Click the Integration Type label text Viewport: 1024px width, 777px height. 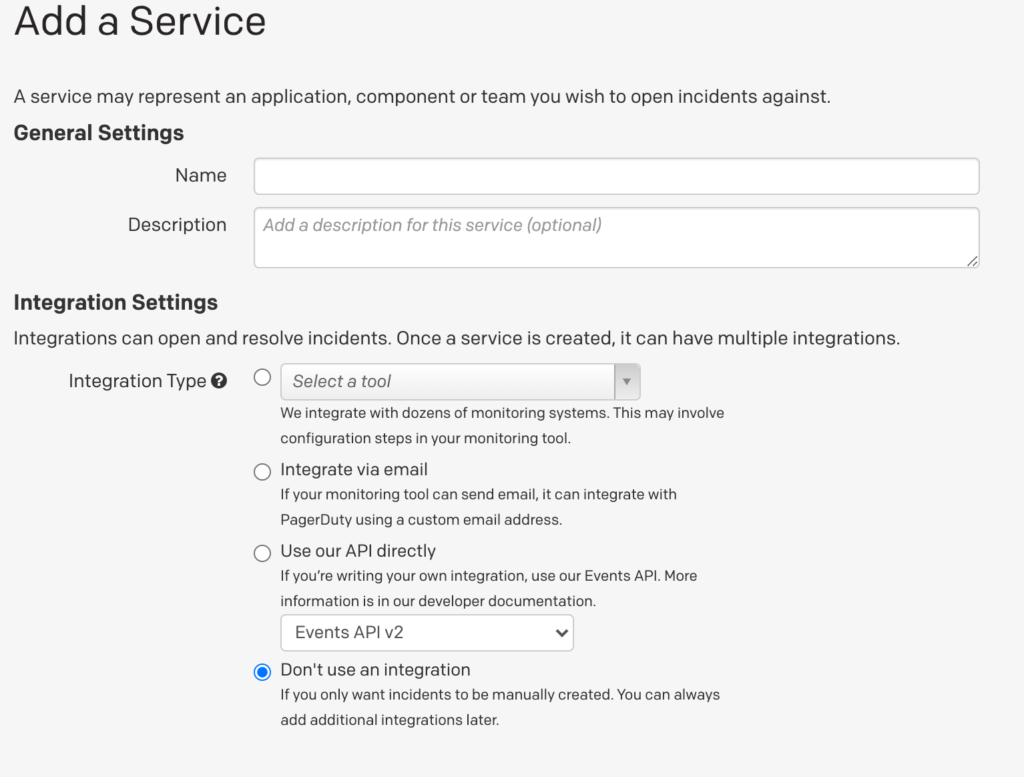(x=137, y=381)
